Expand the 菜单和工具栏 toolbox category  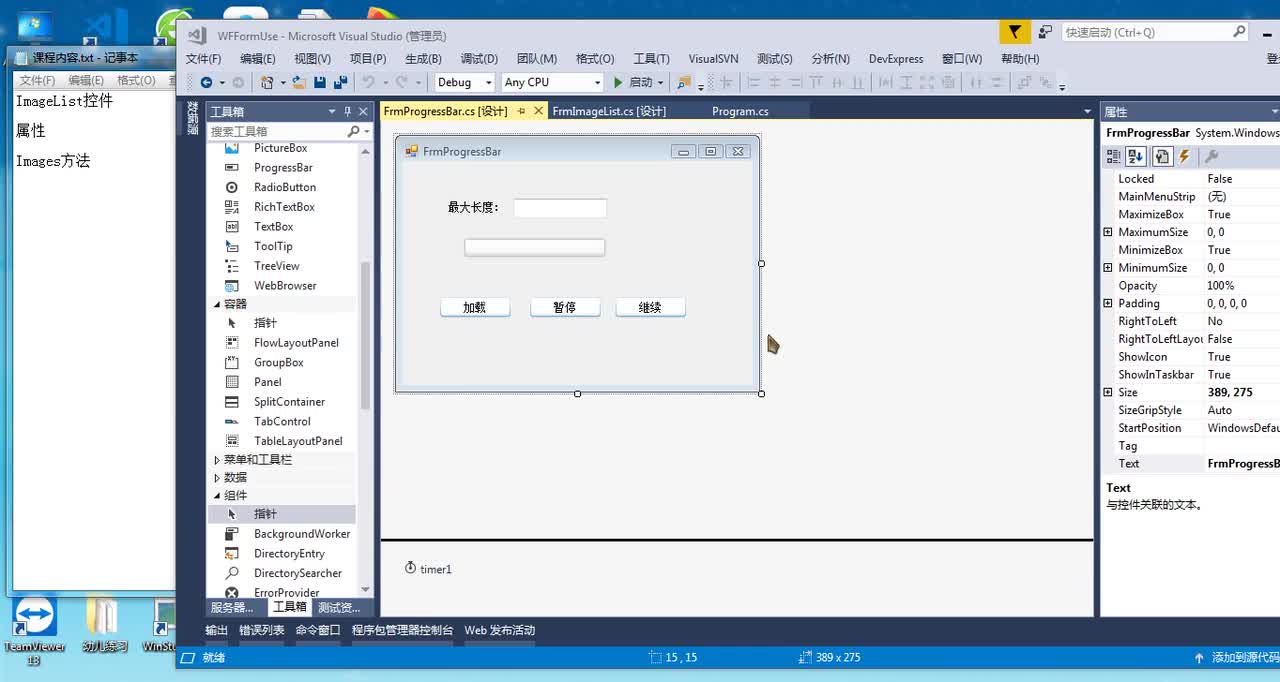pos(217,460)
